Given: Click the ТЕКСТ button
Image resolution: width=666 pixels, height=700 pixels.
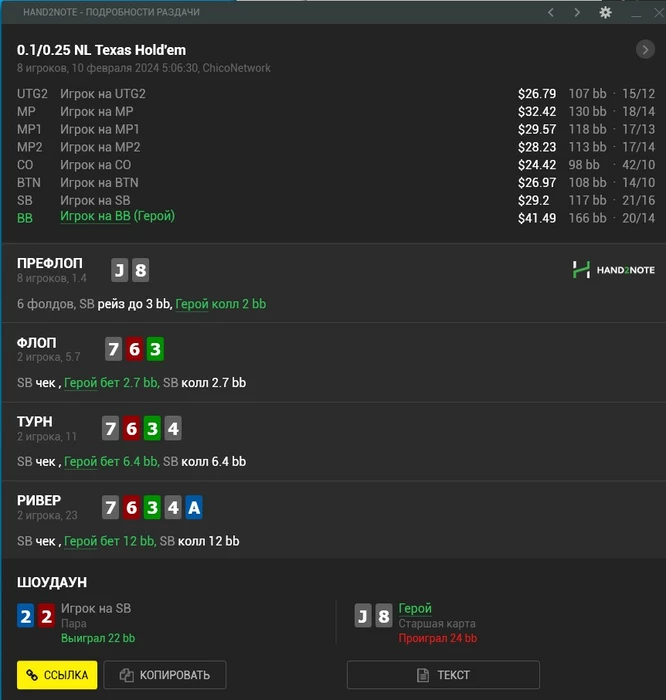Looking at the screenshot, I should 443,675.
